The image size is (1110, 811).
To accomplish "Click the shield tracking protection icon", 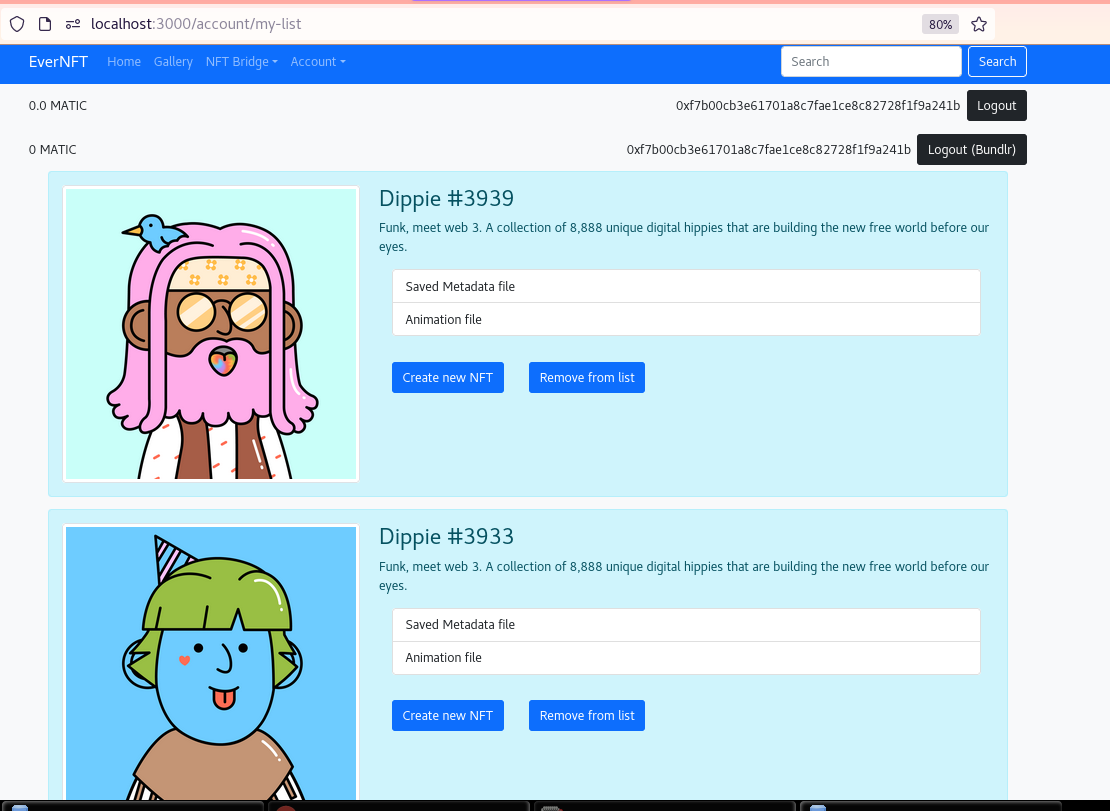I will pos(17,24).
